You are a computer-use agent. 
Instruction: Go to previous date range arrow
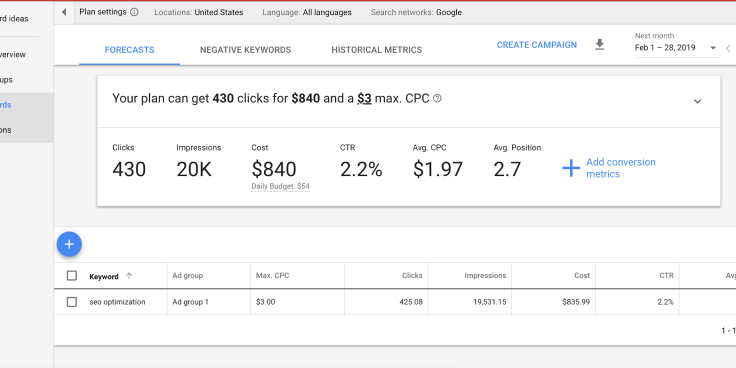[728, 48]
